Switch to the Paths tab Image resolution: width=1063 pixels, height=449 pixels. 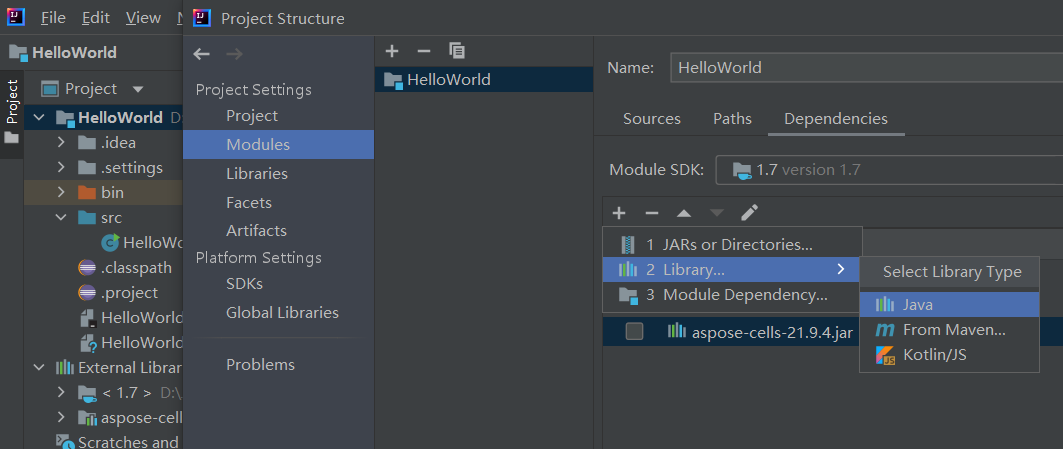(732, 119)
